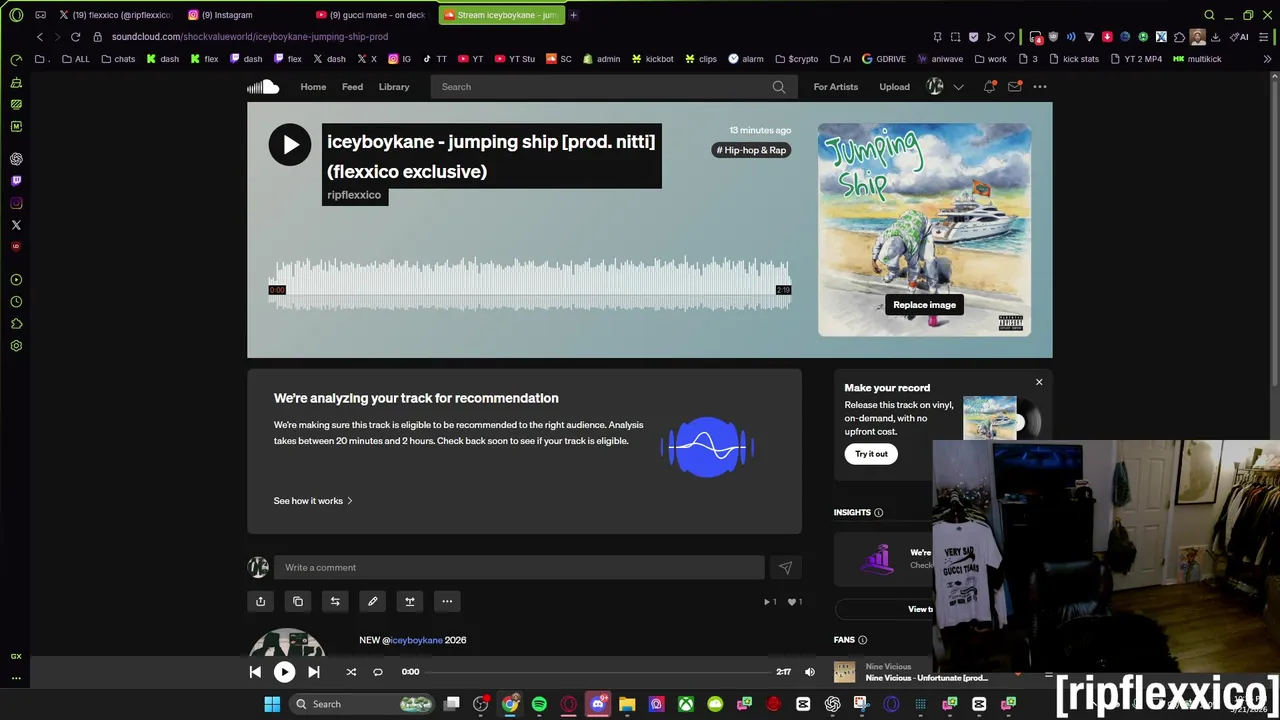Open the ripflexxico artist link
Viewport: 1280px width, 720px height.
coord(354,195)
